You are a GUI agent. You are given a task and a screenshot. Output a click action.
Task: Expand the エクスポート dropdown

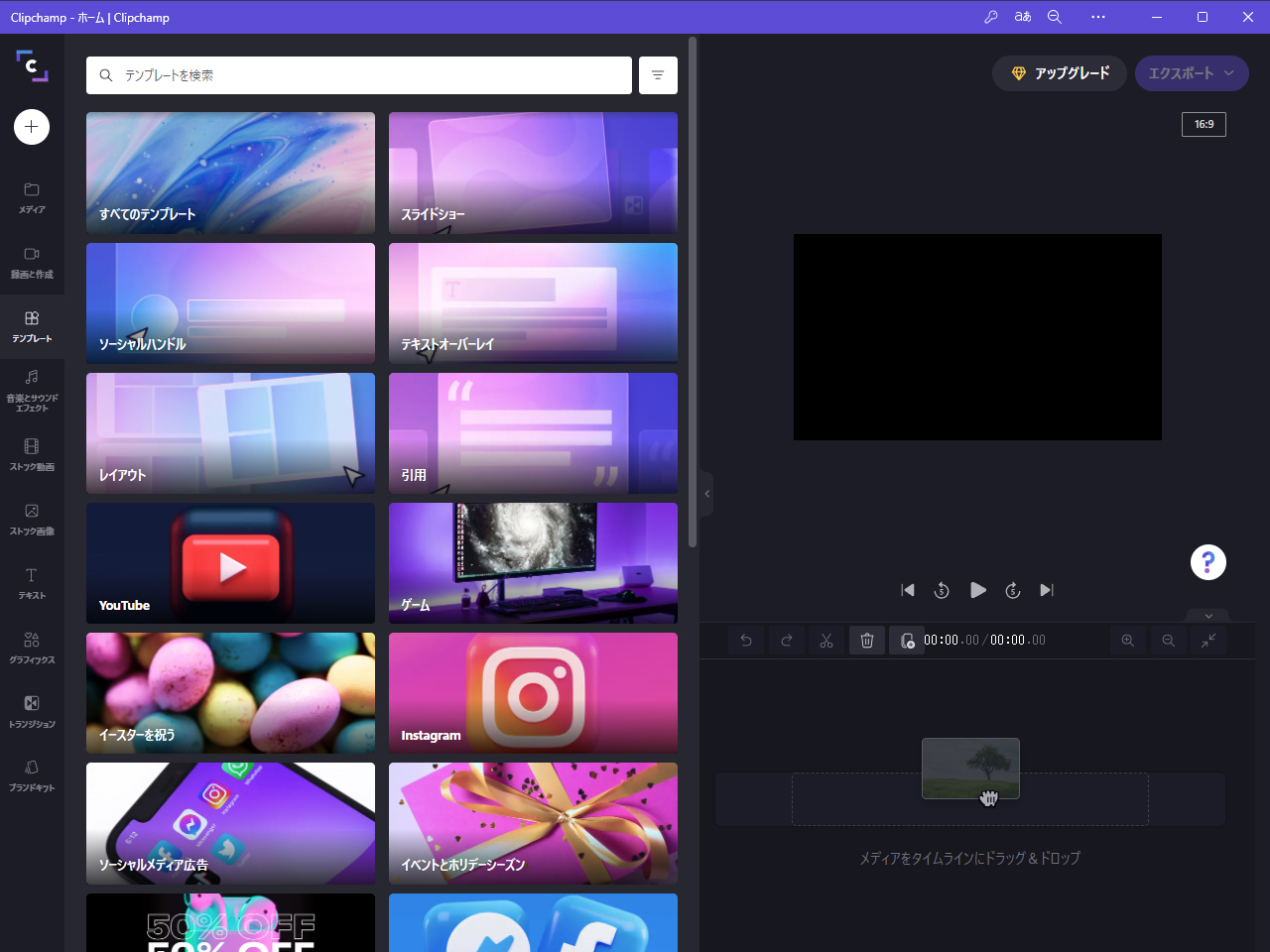1192,73
